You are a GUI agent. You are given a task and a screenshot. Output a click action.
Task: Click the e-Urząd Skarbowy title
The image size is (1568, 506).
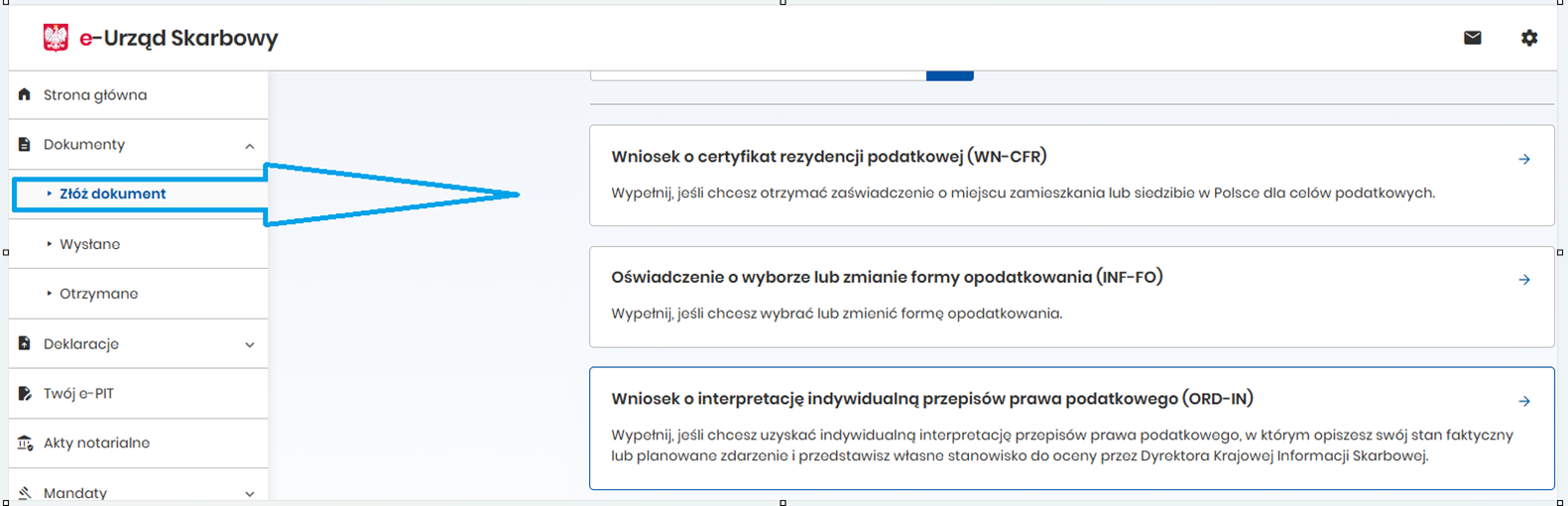click(179, 38)
